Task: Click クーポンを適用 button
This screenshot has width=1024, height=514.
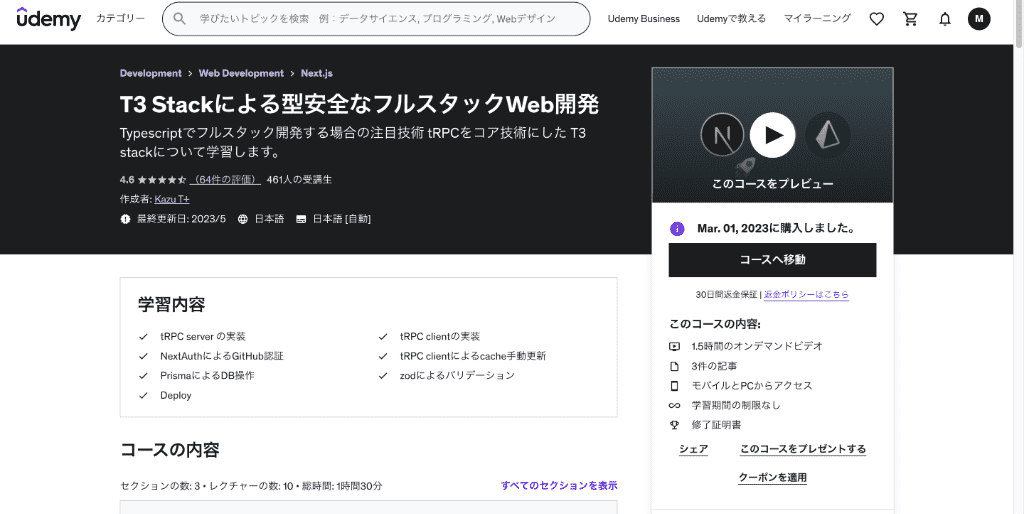Action: [x=773, y=478]
